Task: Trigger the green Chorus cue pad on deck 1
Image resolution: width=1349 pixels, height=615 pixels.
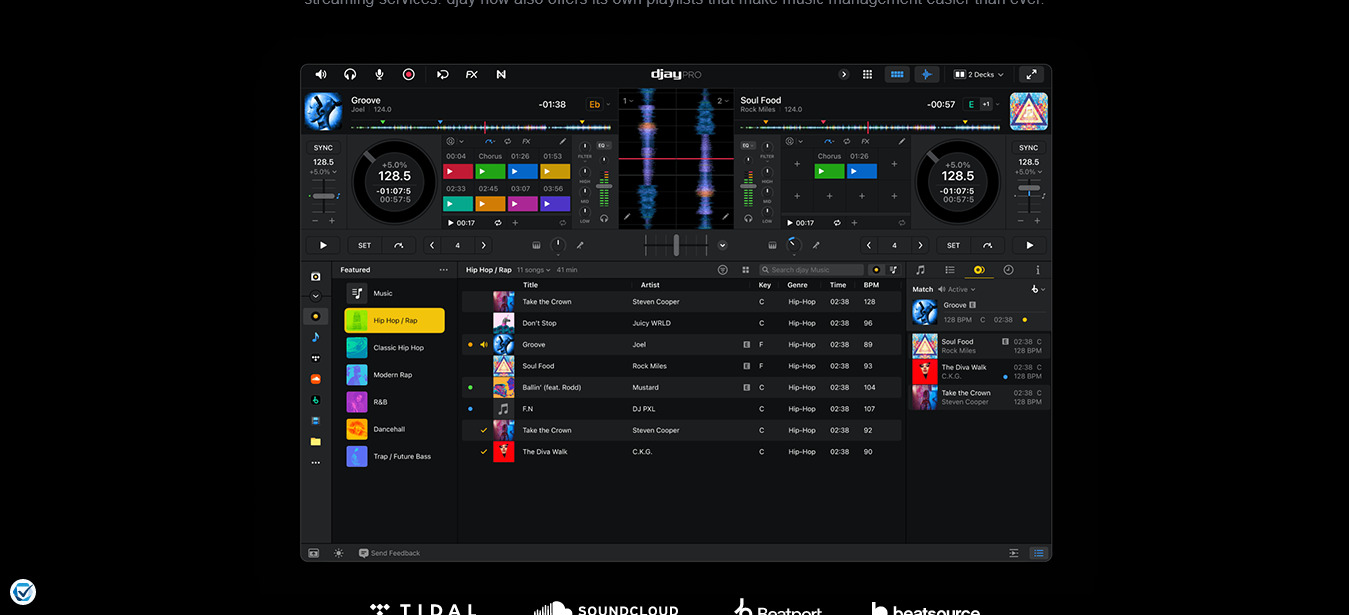Action: click(x=490, y=171)
